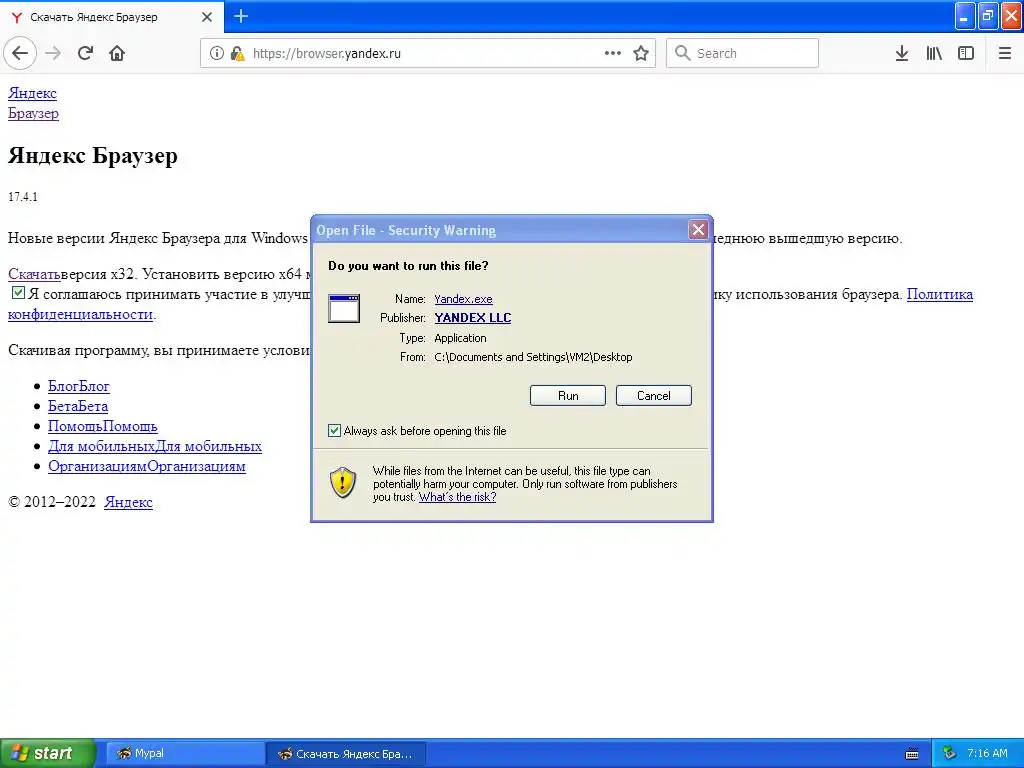Reload the page with the refresh icon
Screen dimensions: 1024x768
coord(85,53)
